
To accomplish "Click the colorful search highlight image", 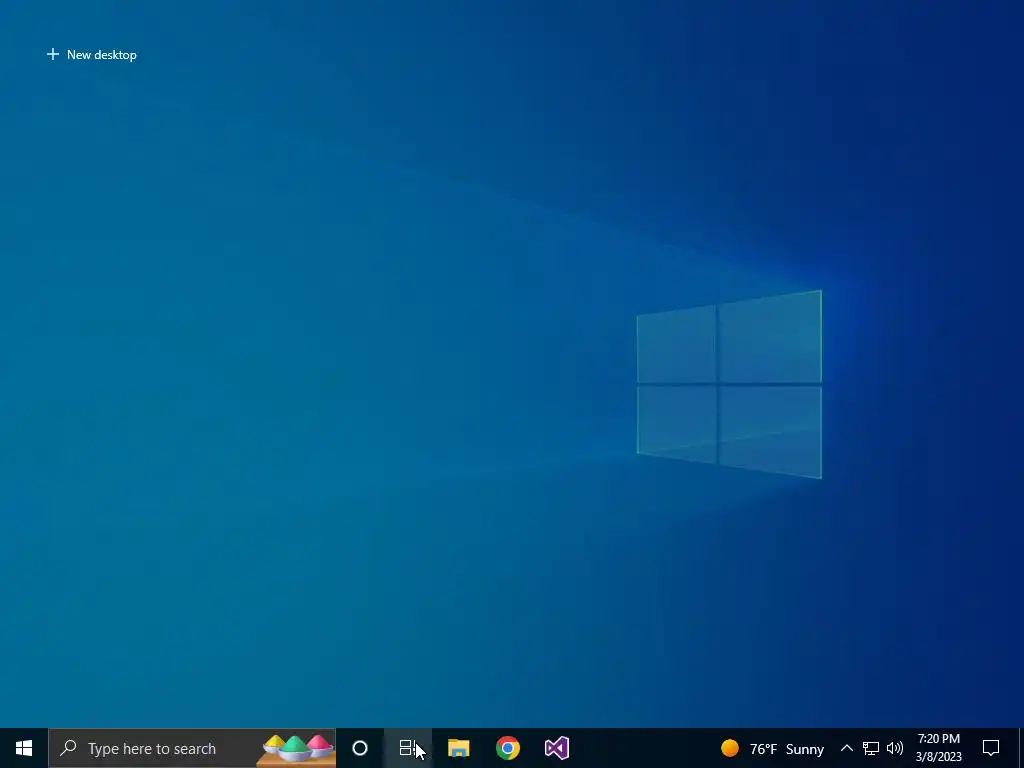I will 296,748.
